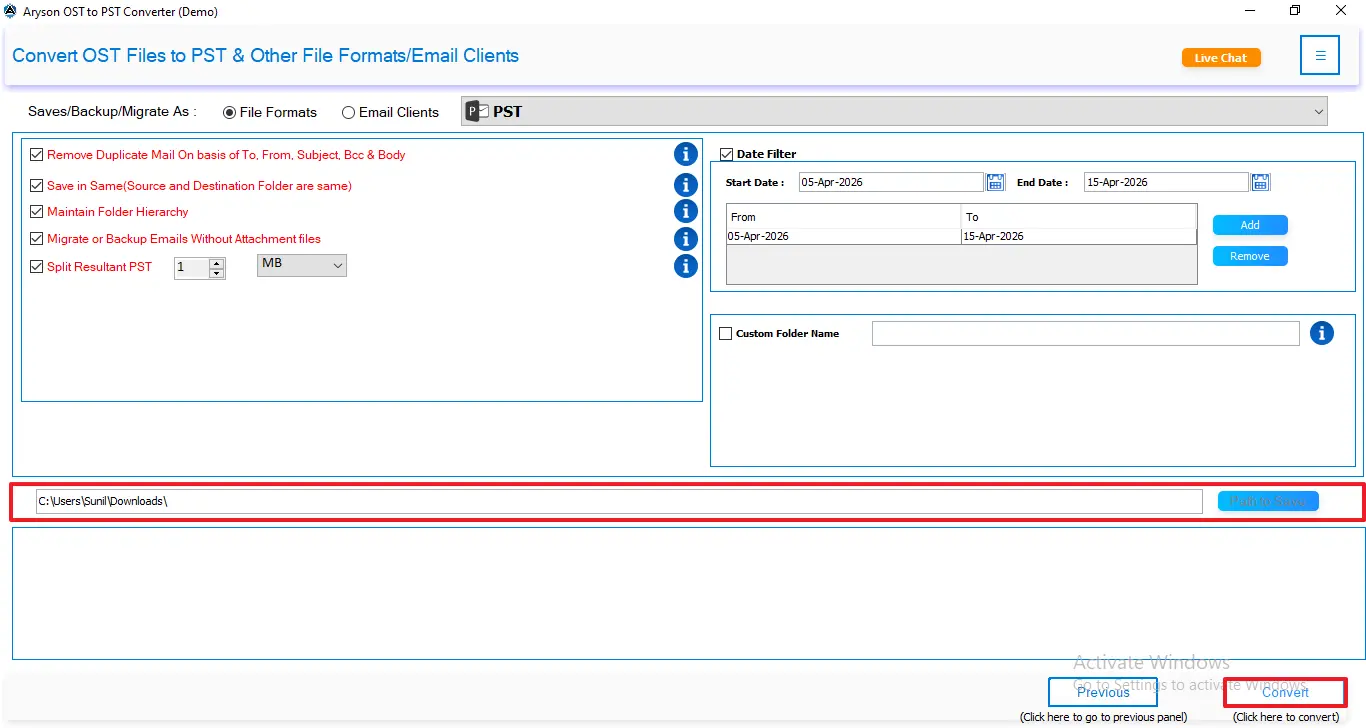The image size is (1366, 728).
Task: Minimize the Aryson window
Action: 1249,11
